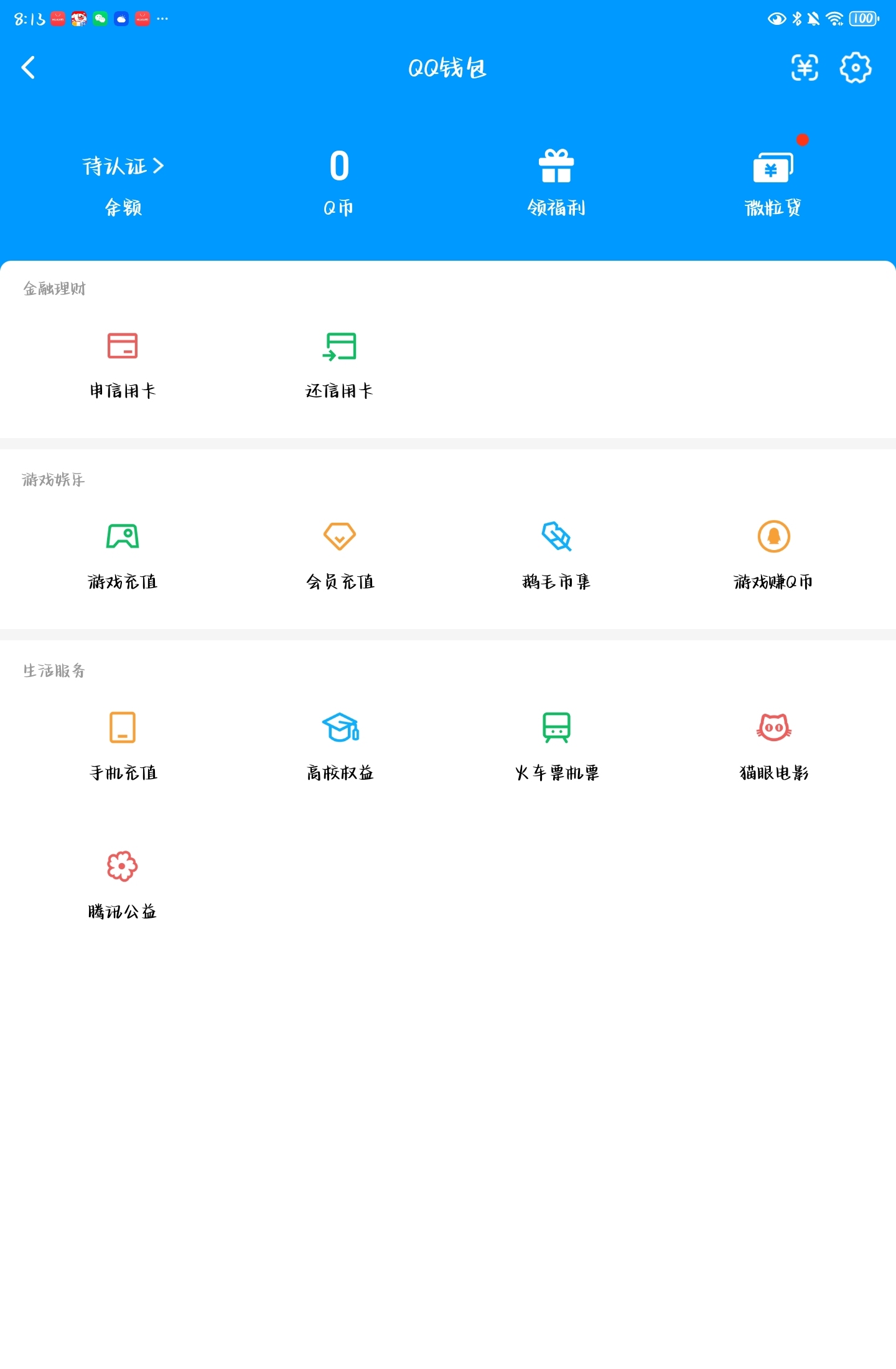896x1369 pixels.
Task: Tap the 微粒贷 label
Action: click(773, 207)
